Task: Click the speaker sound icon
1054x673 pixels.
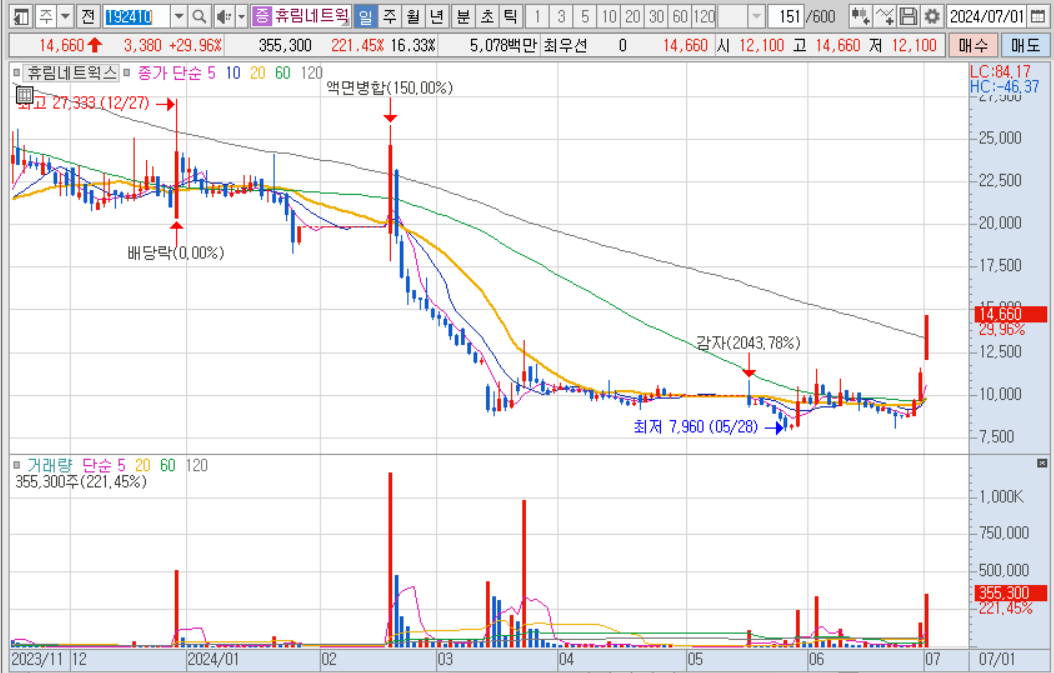Action: tap(224, 16)
